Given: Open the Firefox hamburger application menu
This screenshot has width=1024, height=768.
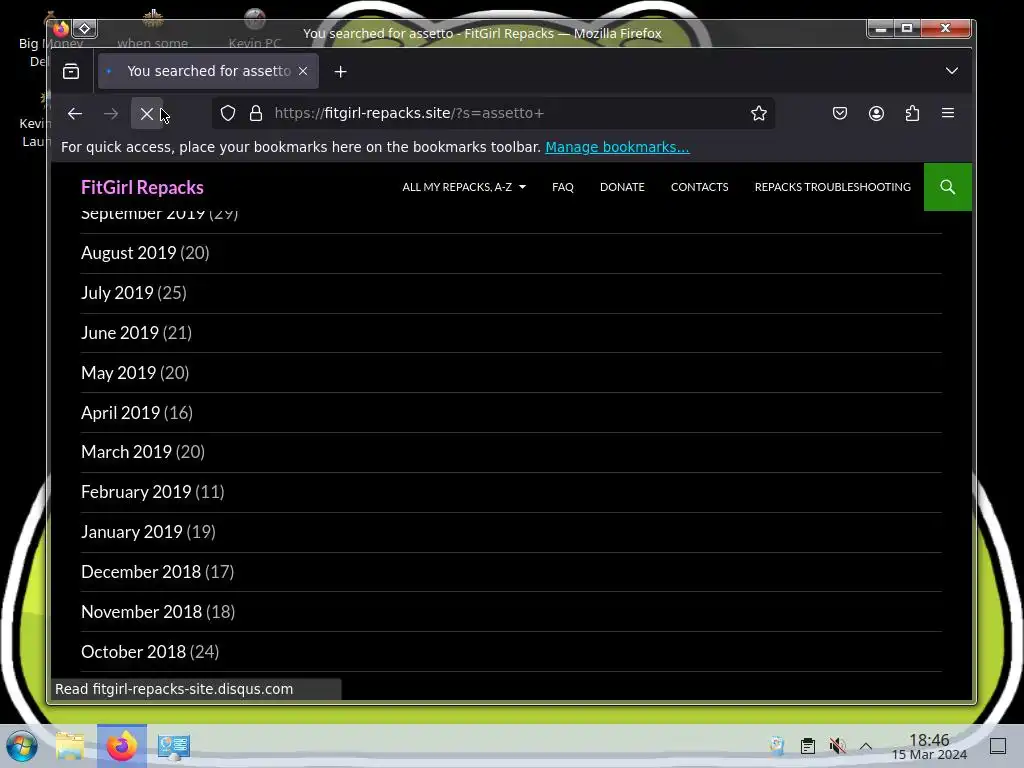Looking at the screenshot, I should [x=948, y=113].
